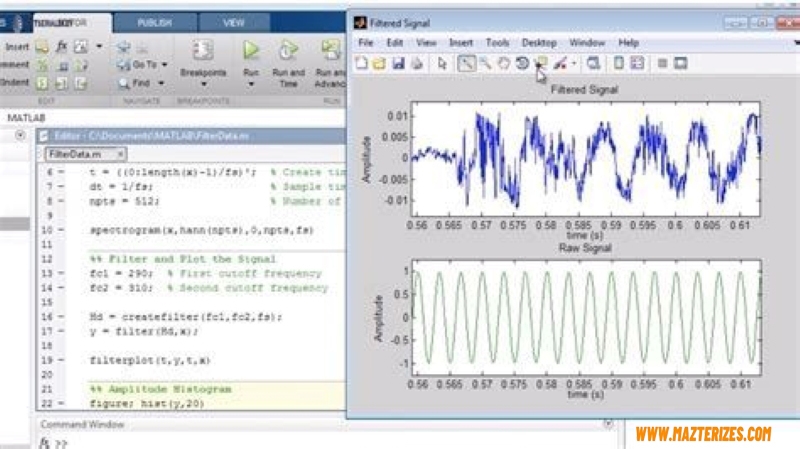Viewport: 800px width, 449px height.
Task: Click the Hide Plot Tools icon
Action: point(662,64)
